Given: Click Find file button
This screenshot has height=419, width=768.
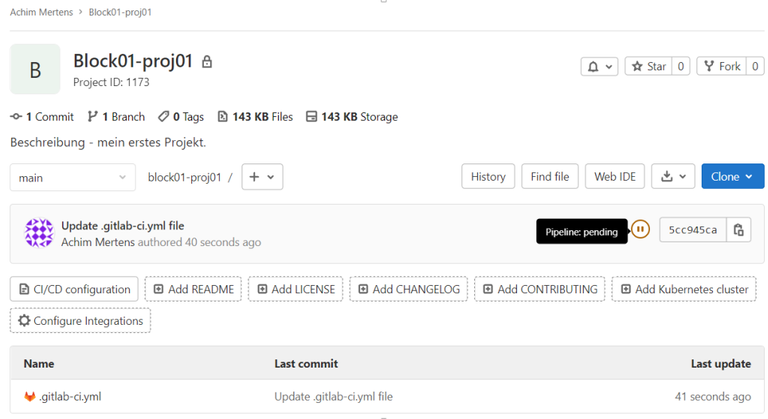Looking at the screenshot, I should [x=550, y=176].
